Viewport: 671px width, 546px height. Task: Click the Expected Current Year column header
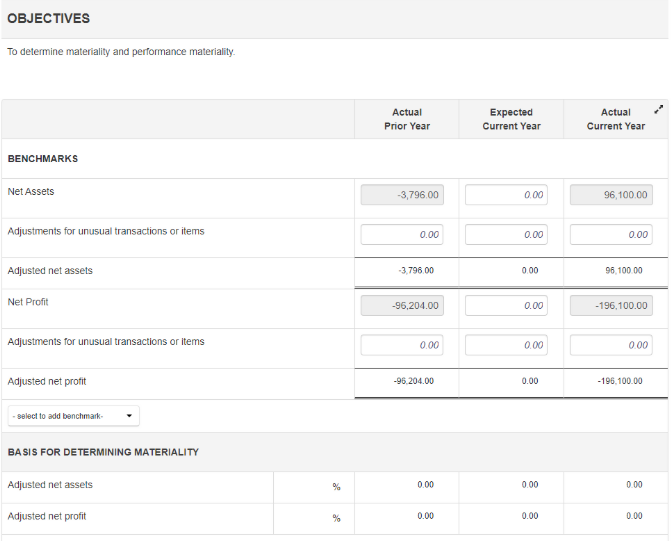click(511, 119)
